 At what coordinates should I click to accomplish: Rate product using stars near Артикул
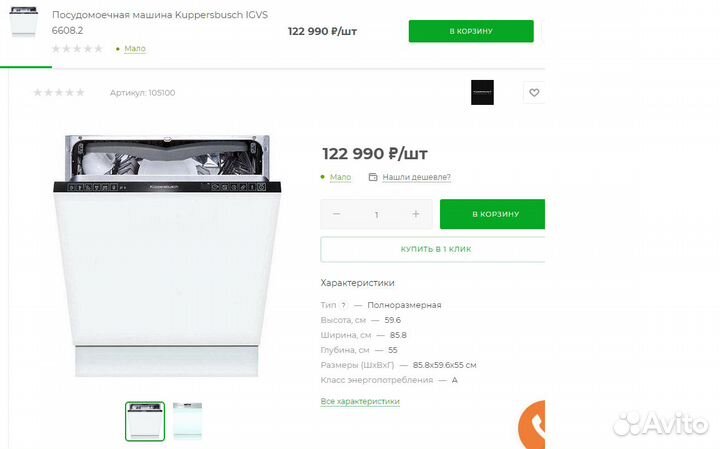(59, 93)
